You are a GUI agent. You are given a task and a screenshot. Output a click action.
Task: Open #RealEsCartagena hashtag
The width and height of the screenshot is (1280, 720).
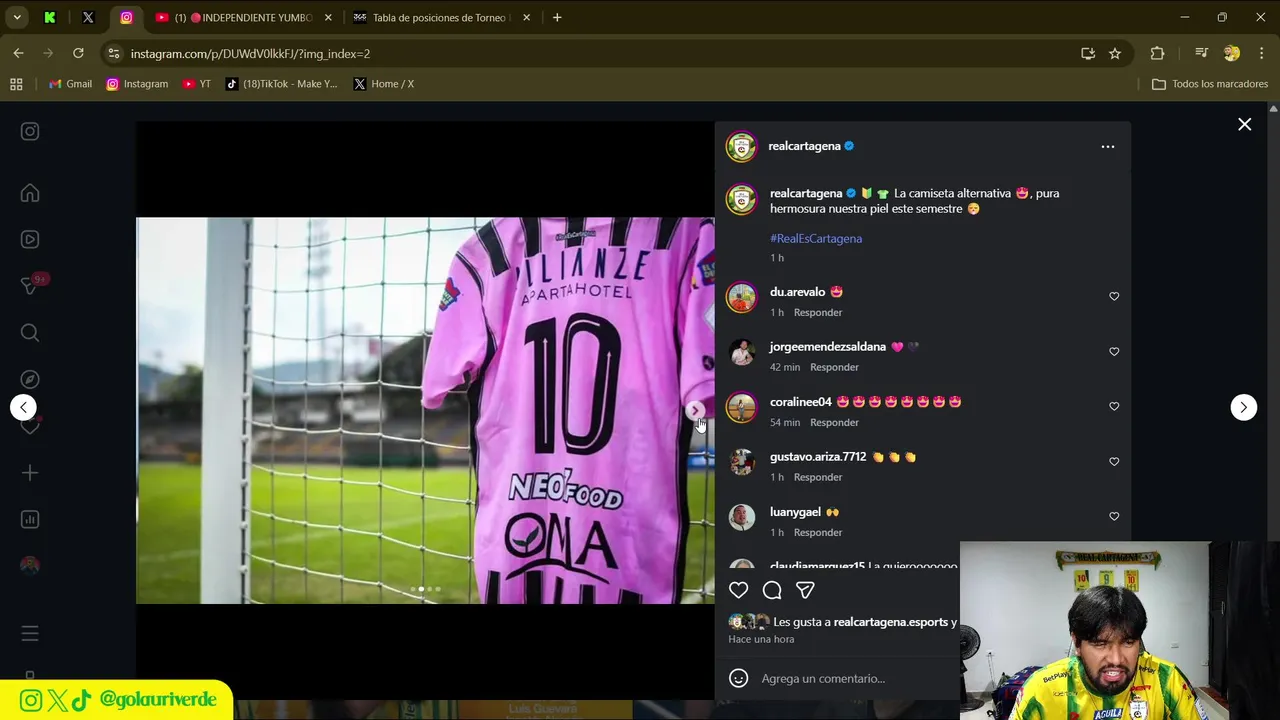(816, 239)
